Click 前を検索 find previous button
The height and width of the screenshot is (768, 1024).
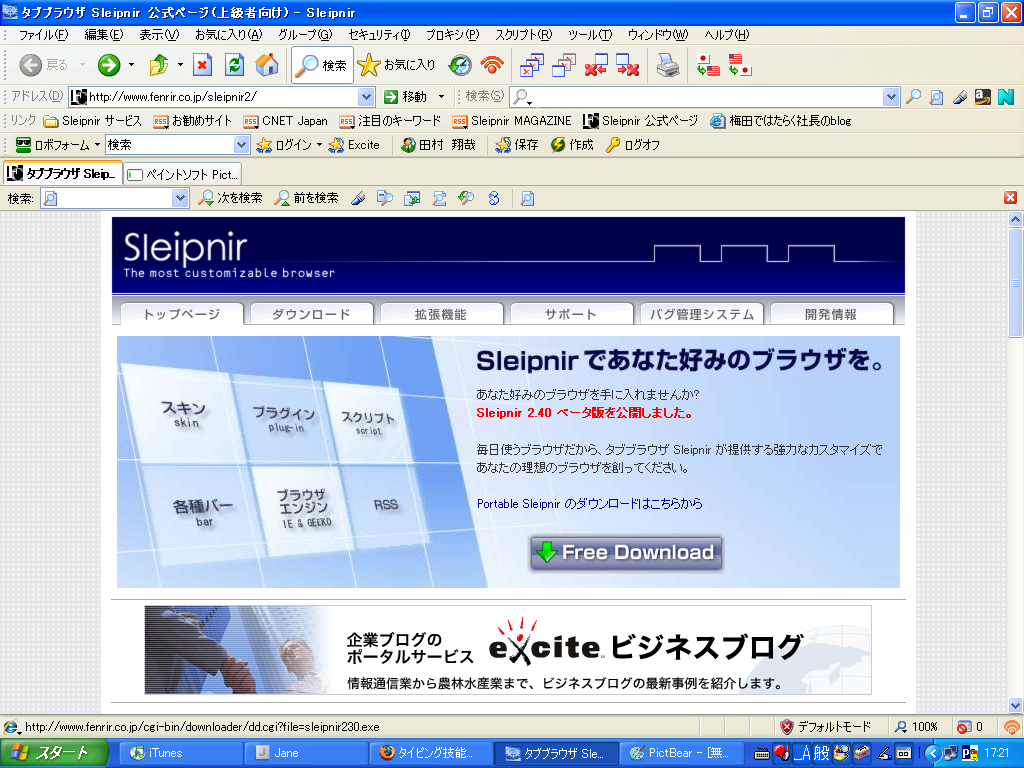[x=307, y=198]
